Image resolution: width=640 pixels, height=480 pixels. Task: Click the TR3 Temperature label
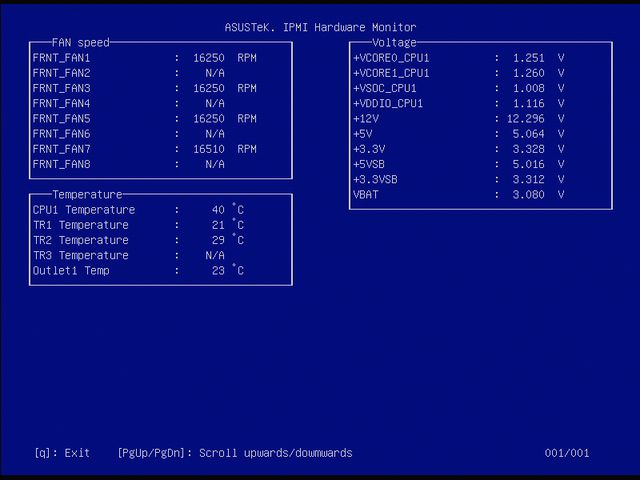point(81,256)
